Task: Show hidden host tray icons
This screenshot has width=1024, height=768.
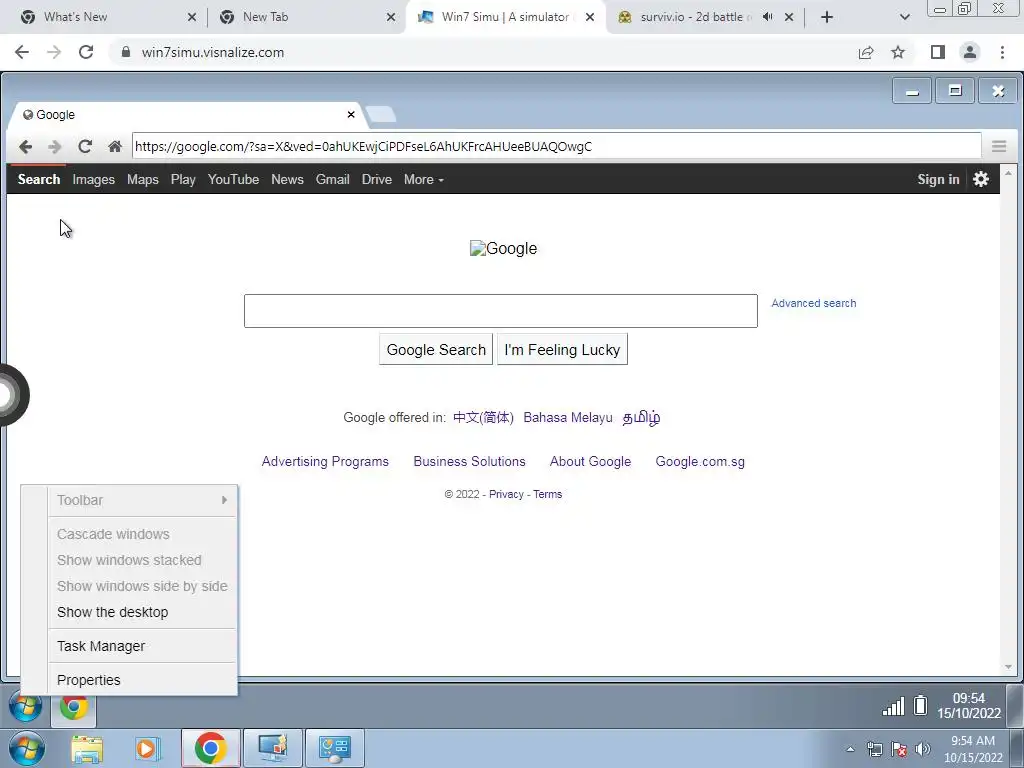Action: coord(850,749)
